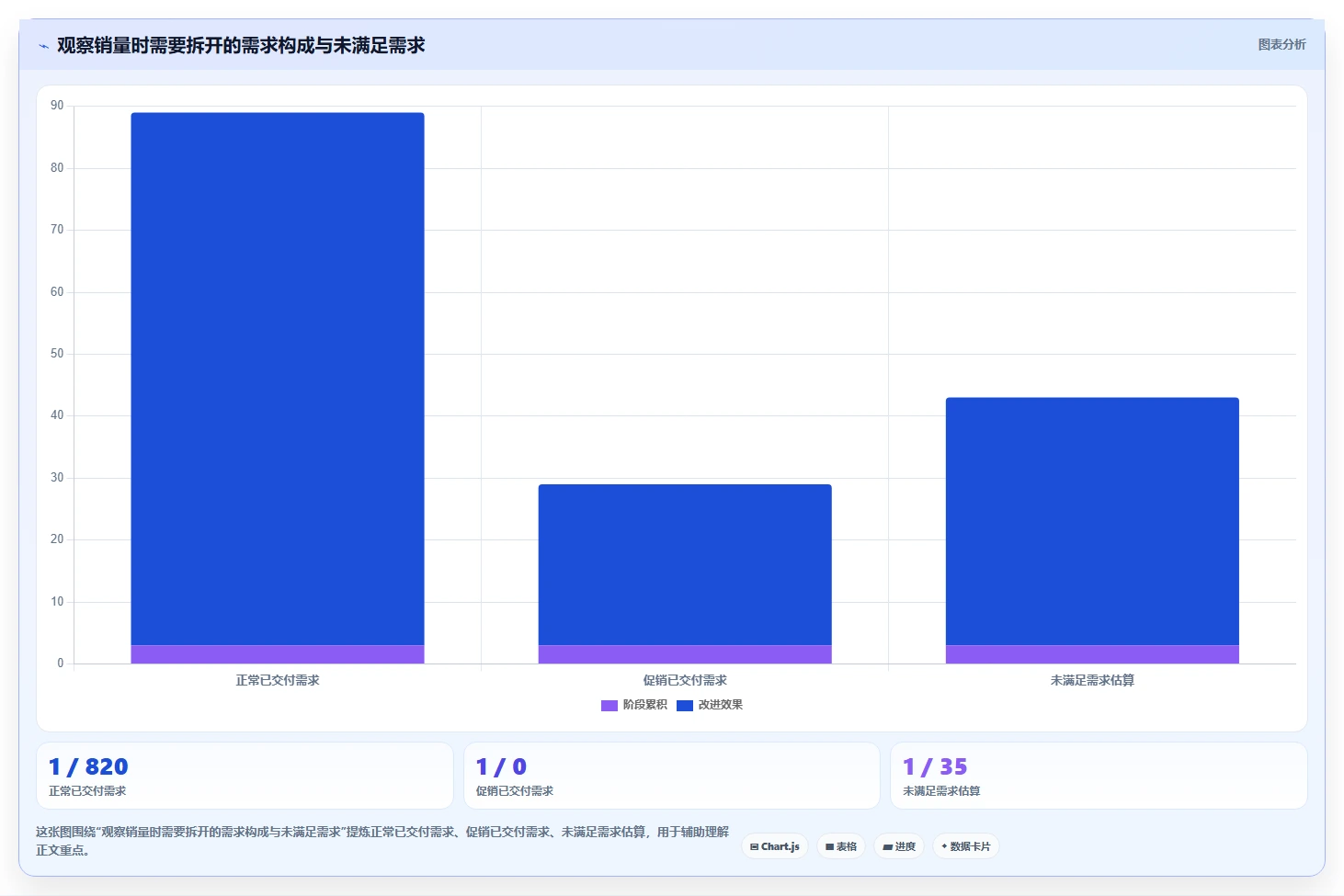Image resolution: width=1344 pixels, height=896 pixels.
Task: Click the blue 改进效果 legend swatch
Action: [685, 706]
